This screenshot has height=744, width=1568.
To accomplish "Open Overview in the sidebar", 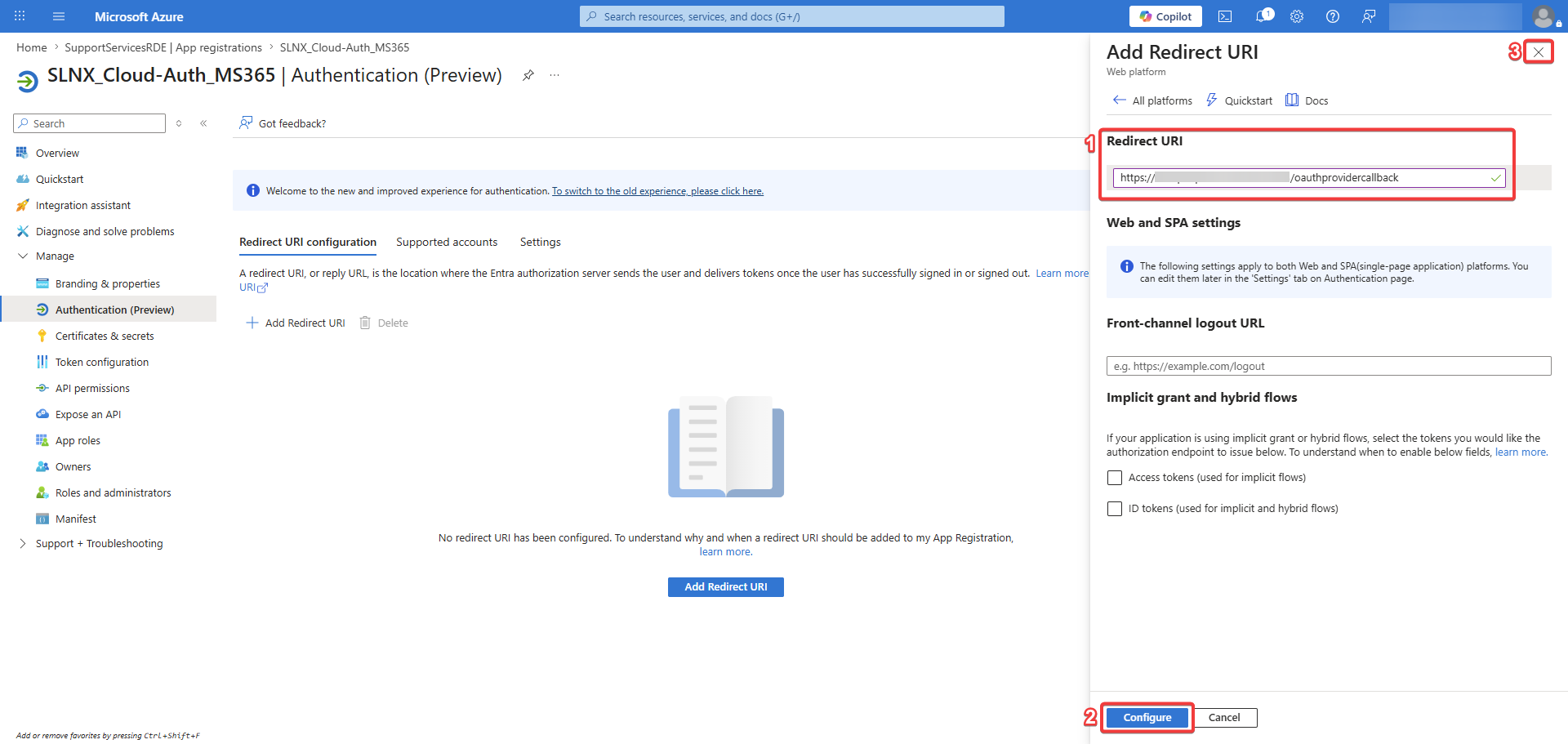I will point(57,153).
